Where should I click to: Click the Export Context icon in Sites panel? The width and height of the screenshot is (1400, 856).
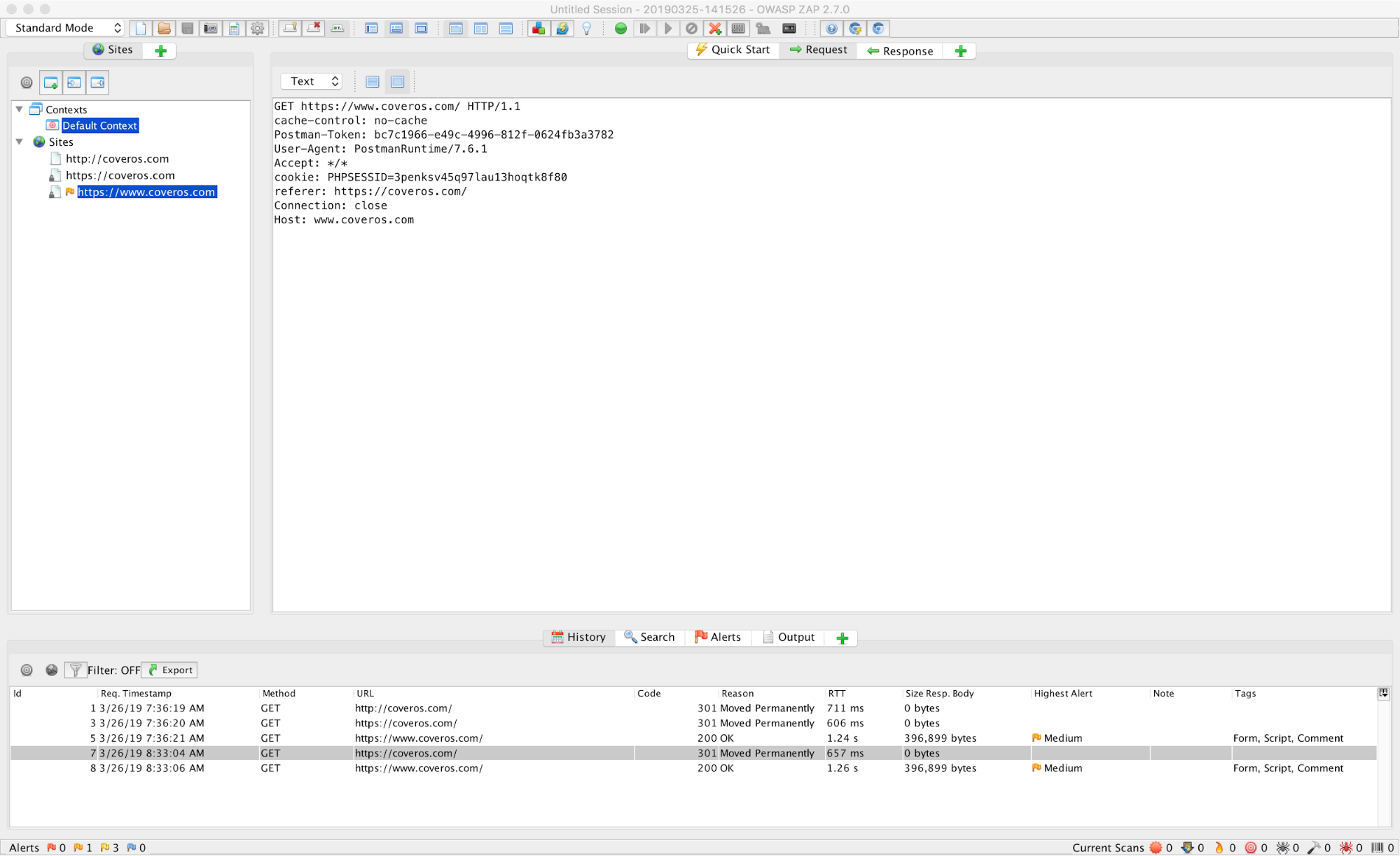point(97,83)
